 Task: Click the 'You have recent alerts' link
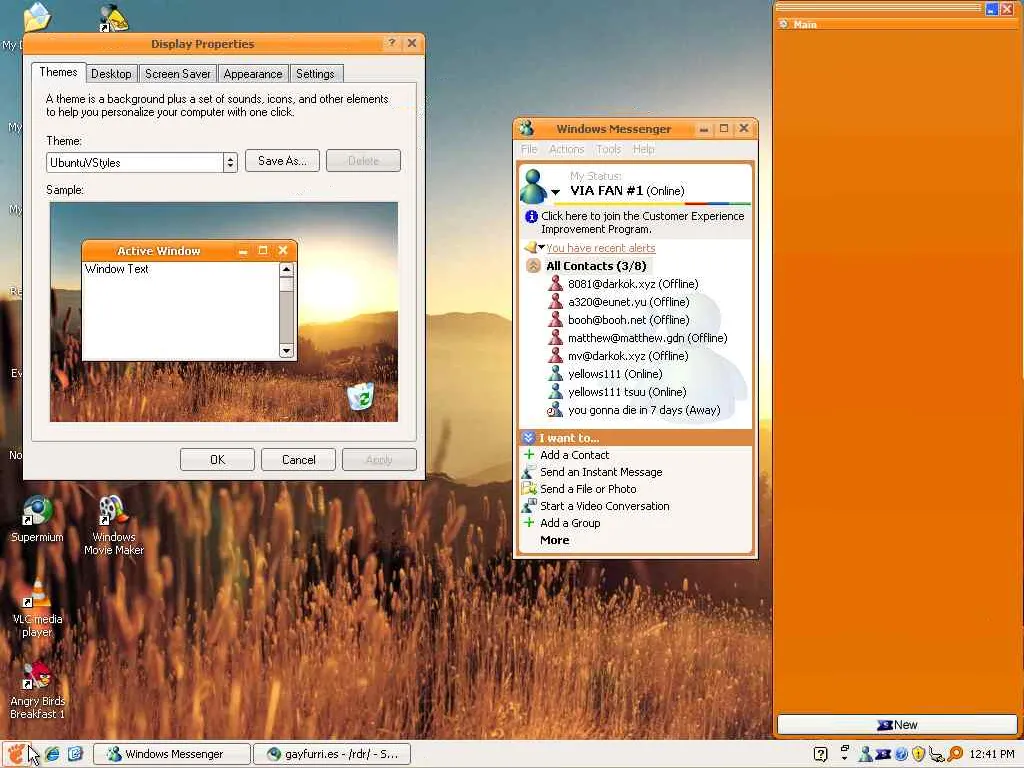click(601, 248)
